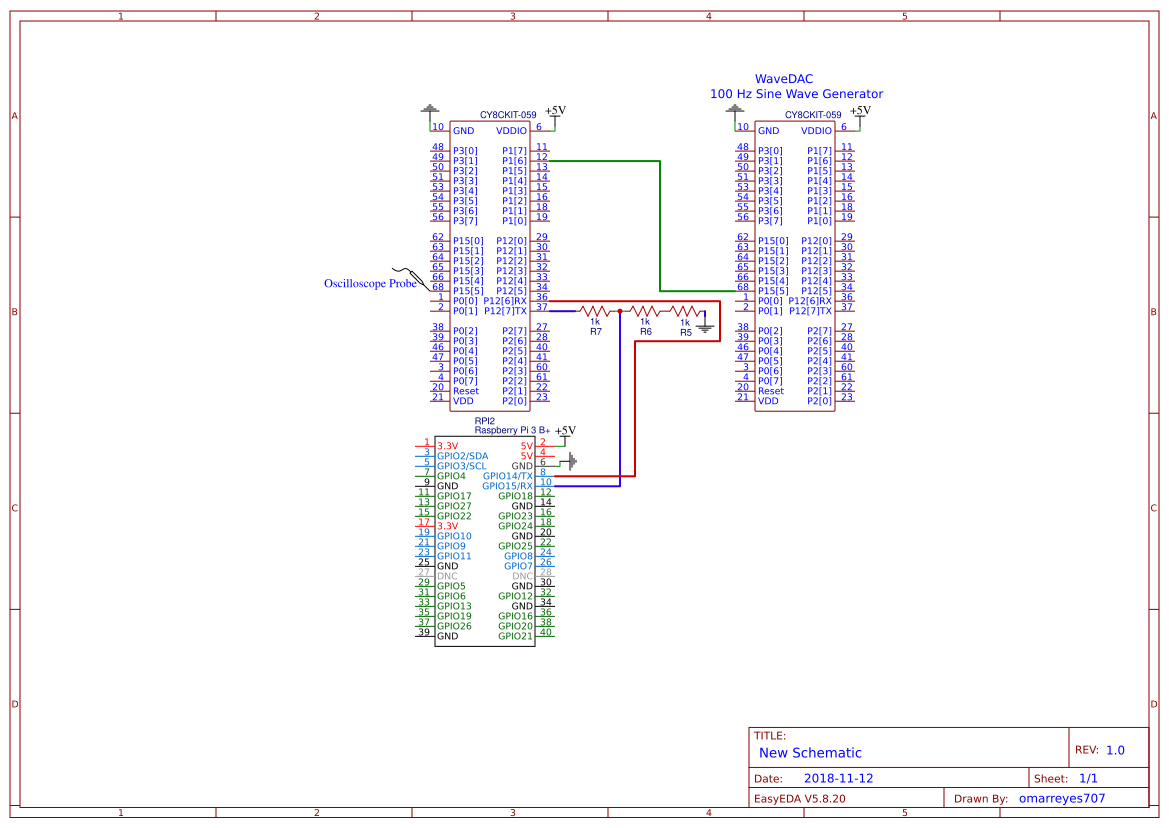Click the "New Schematic" title field
The image size is (1169, 828).
click(810, 753)
